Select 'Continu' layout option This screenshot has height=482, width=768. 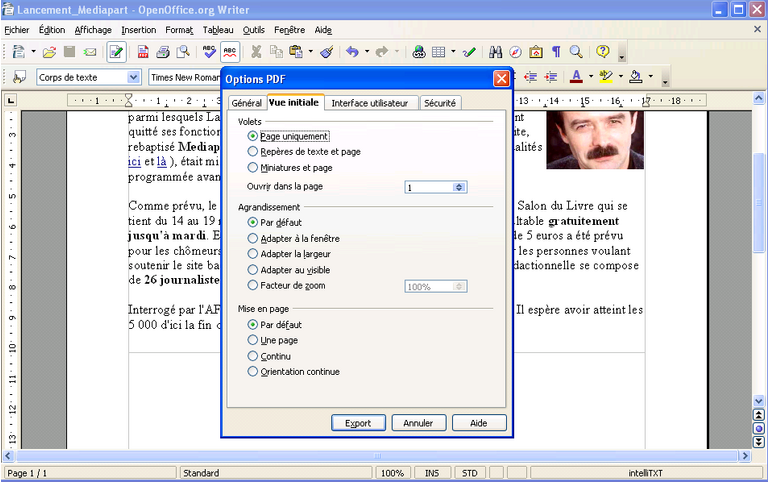point(252,356)
